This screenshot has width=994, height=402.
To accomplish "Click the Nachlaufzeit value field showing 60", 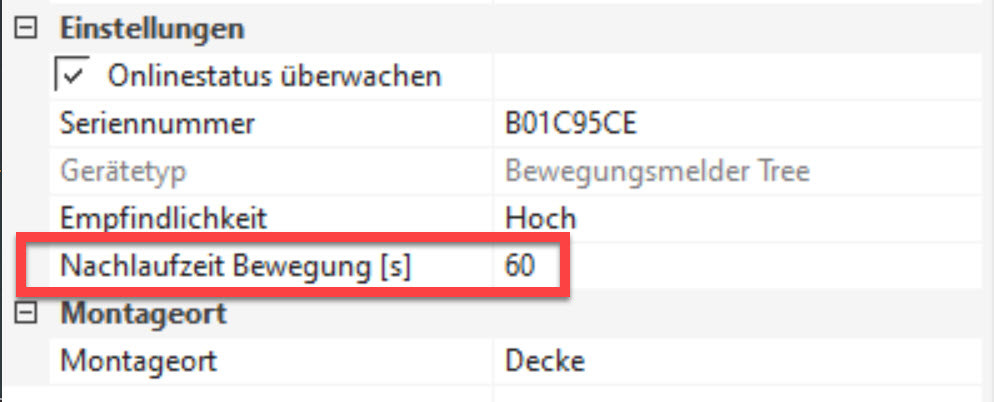I will [520, 266].
